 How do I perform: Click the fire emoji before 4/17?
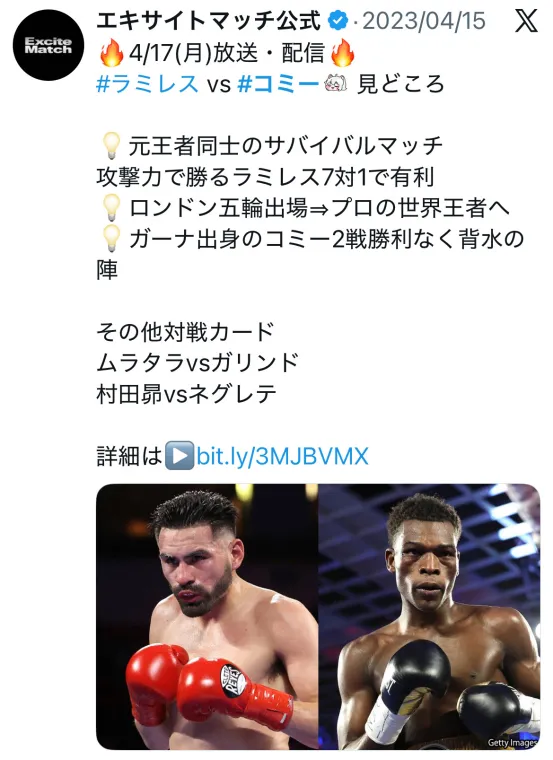[x=111, y=52]
